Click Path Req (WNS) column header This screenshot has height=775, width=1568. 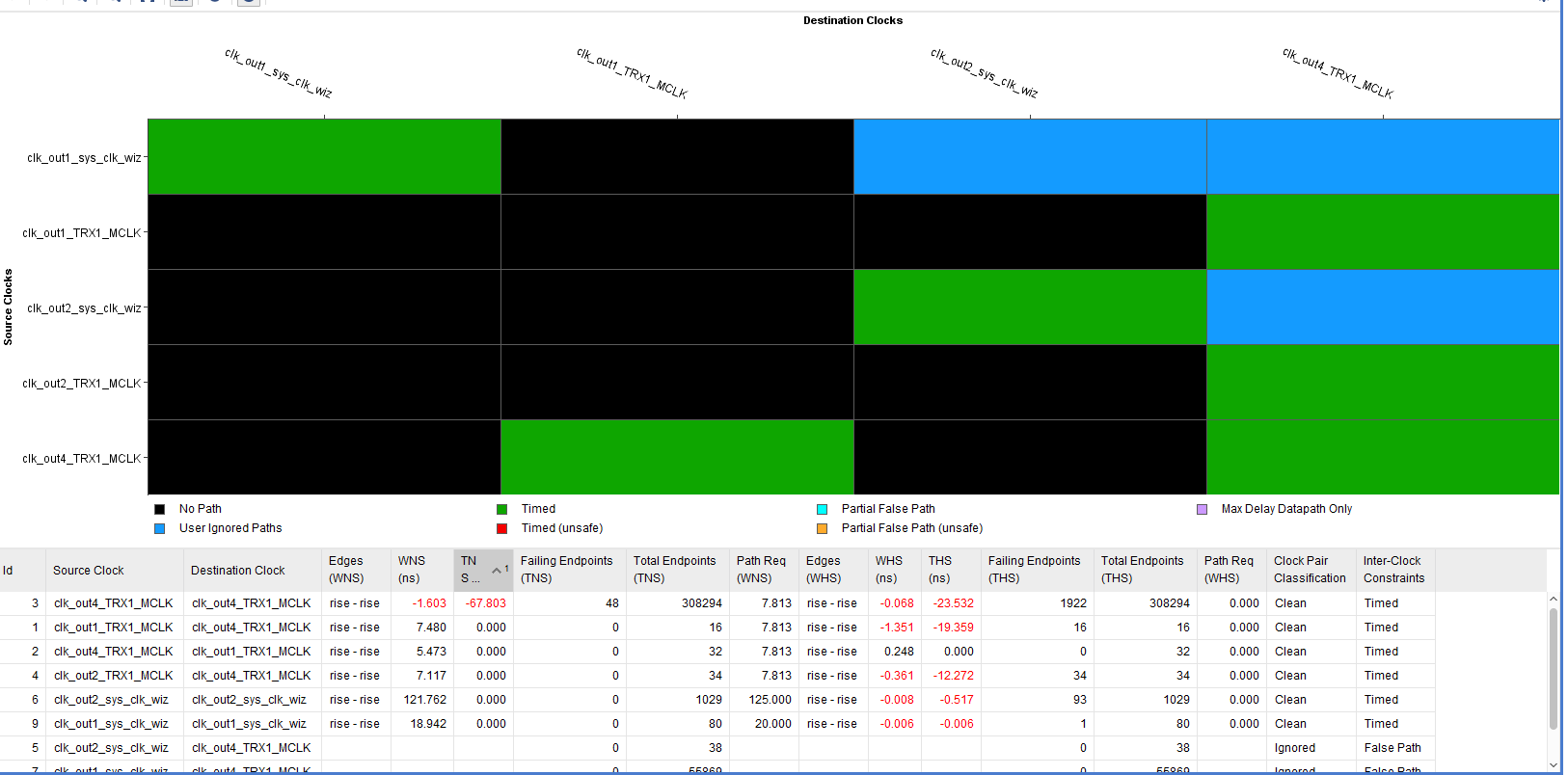tap(765, 570)
